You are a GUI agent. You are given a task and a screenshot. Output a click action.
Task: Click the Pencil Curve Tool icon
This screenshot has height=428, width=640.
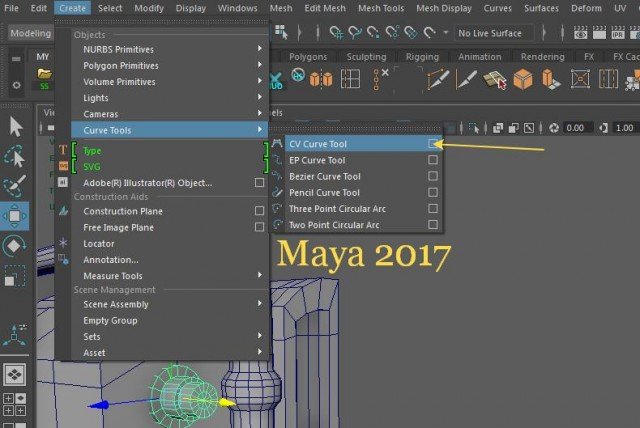(x=277, y=192)
